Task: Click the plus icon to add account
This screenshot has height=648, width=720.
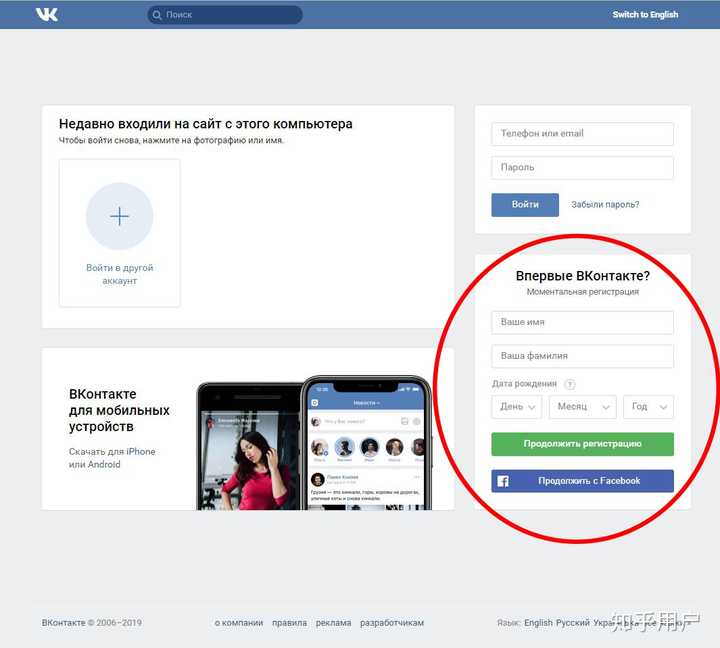Action: [119, 216]
